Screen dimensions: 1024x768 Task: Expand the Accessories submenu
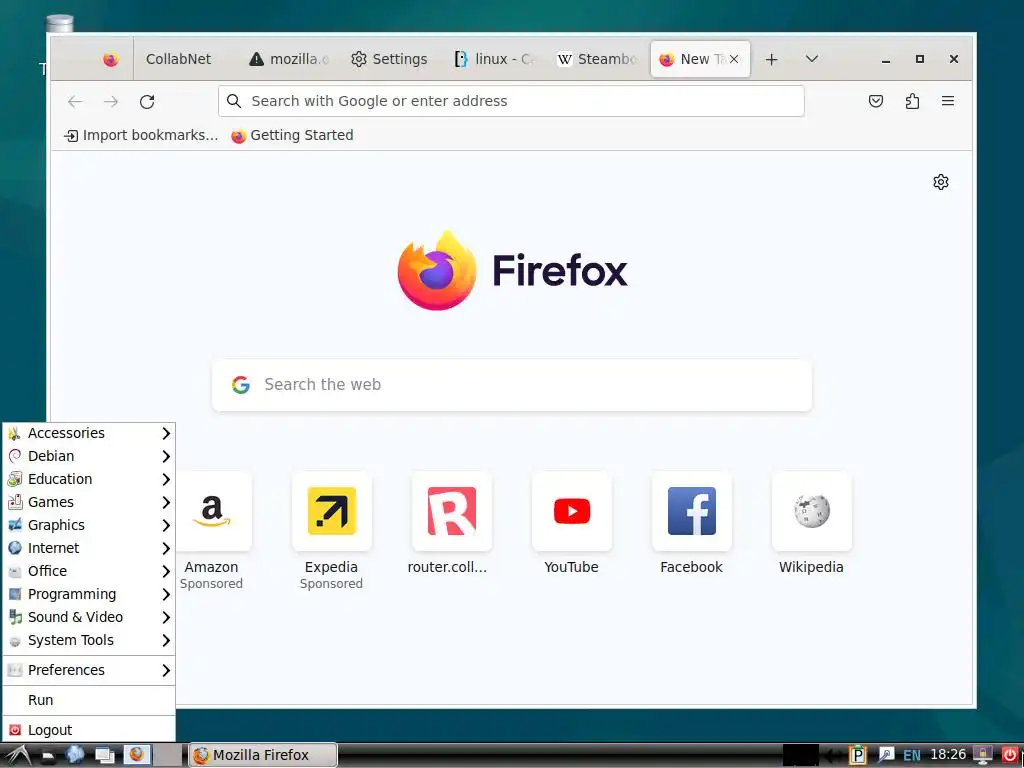89,433
